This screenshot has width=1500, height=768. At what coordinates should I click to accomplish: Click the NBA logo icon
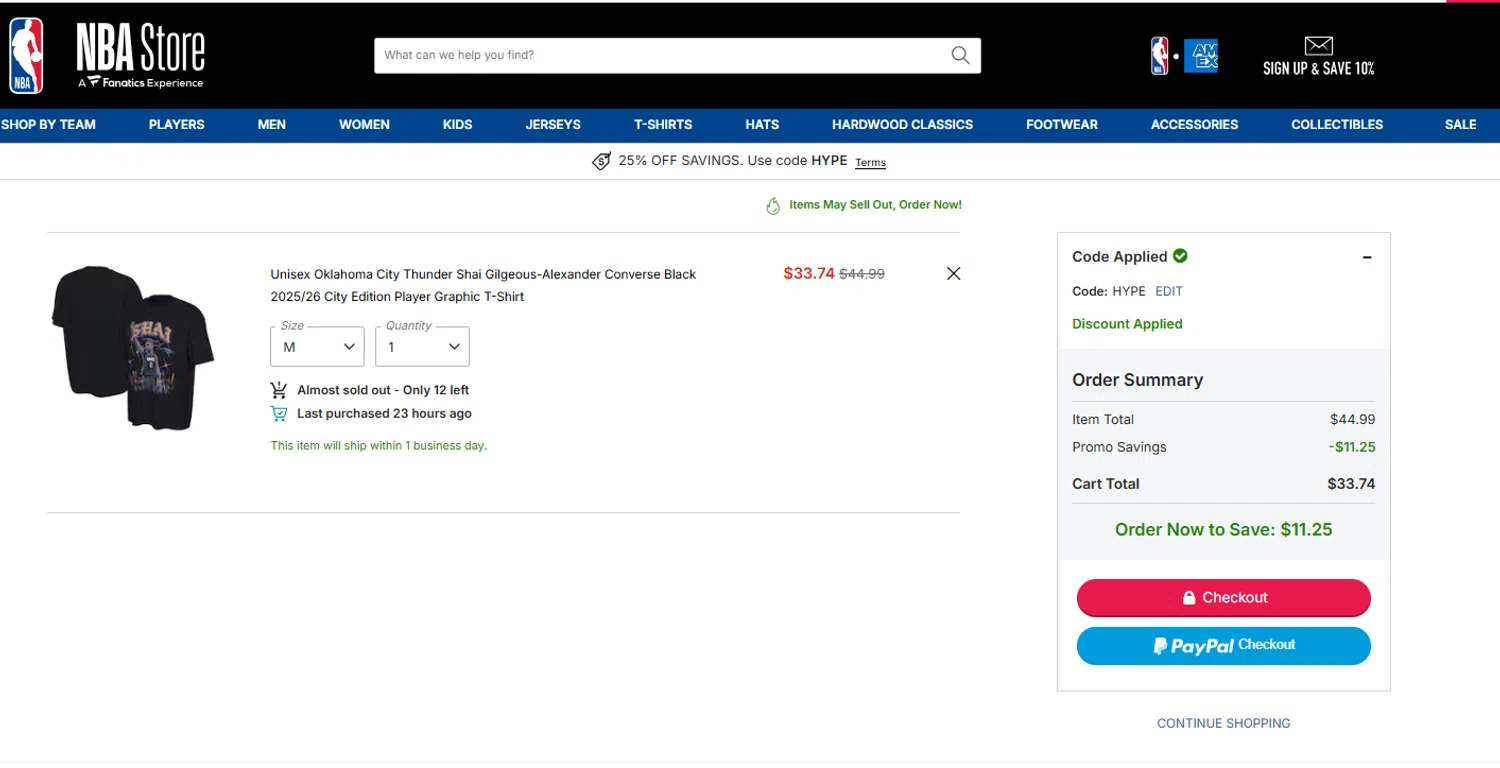pos(27,55)
